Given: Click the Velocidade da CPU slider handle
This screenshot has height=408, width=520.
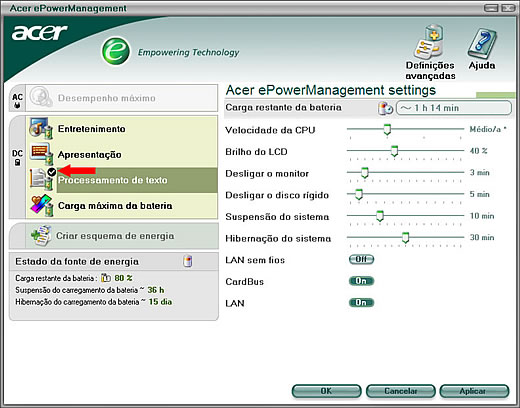Looking at the screenshot, I should 387,129.
